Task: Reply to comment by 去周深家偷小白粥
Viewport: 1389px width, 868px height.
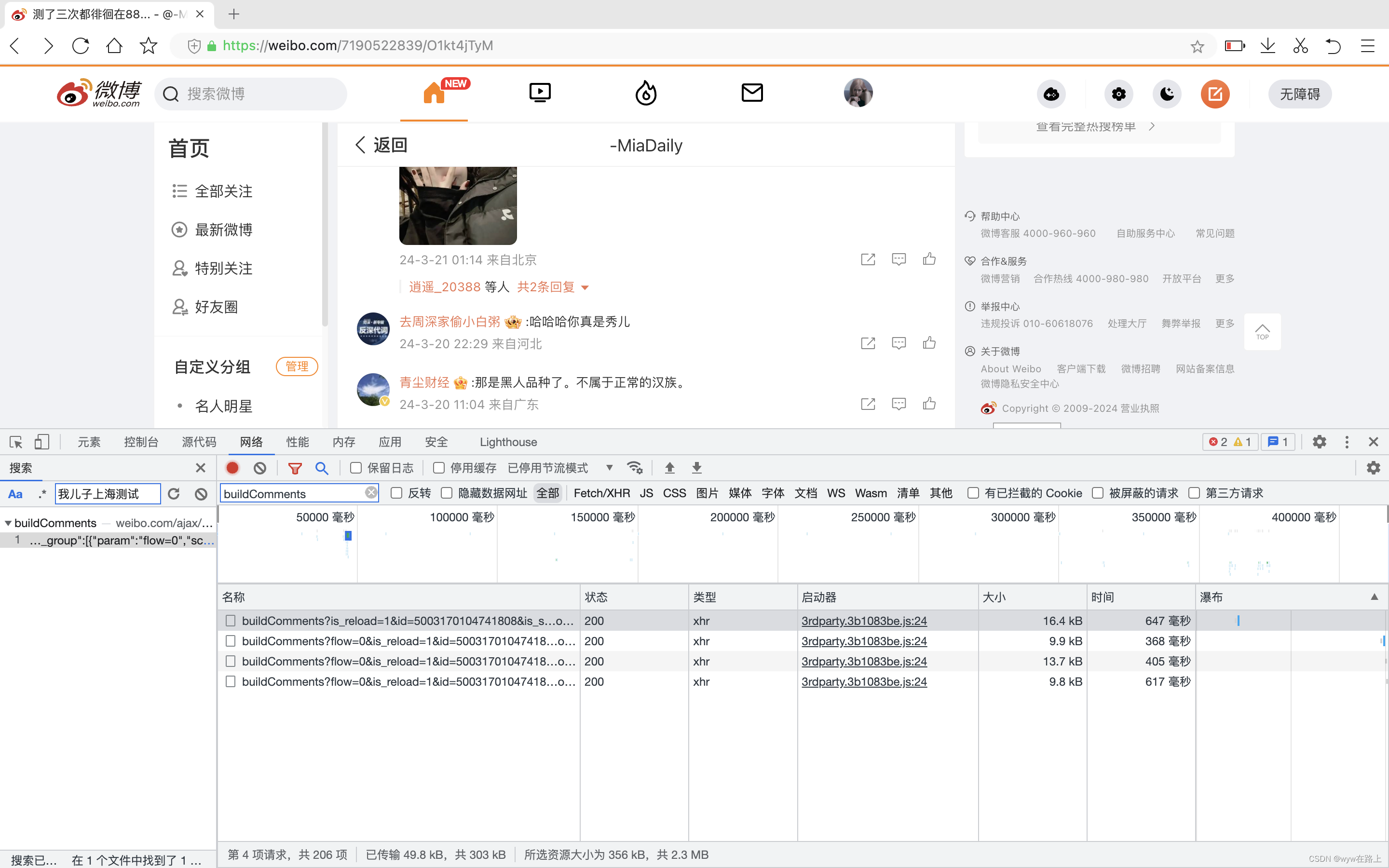Action: 899,343
